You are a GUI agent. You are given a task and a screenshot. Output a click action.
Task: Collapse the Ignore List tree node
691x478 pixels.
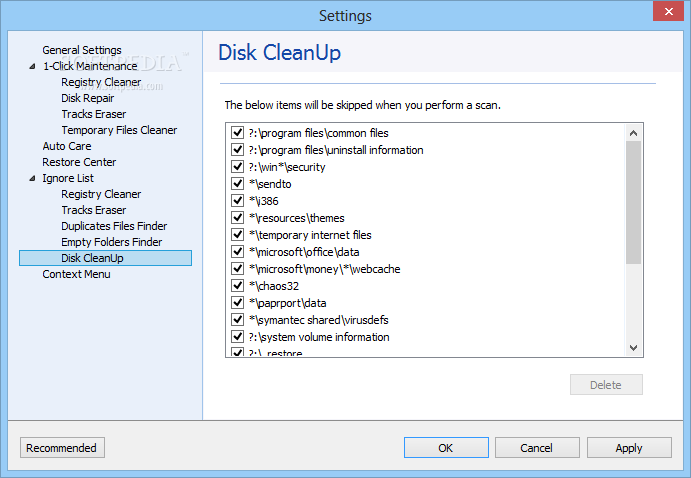[32, 178]
